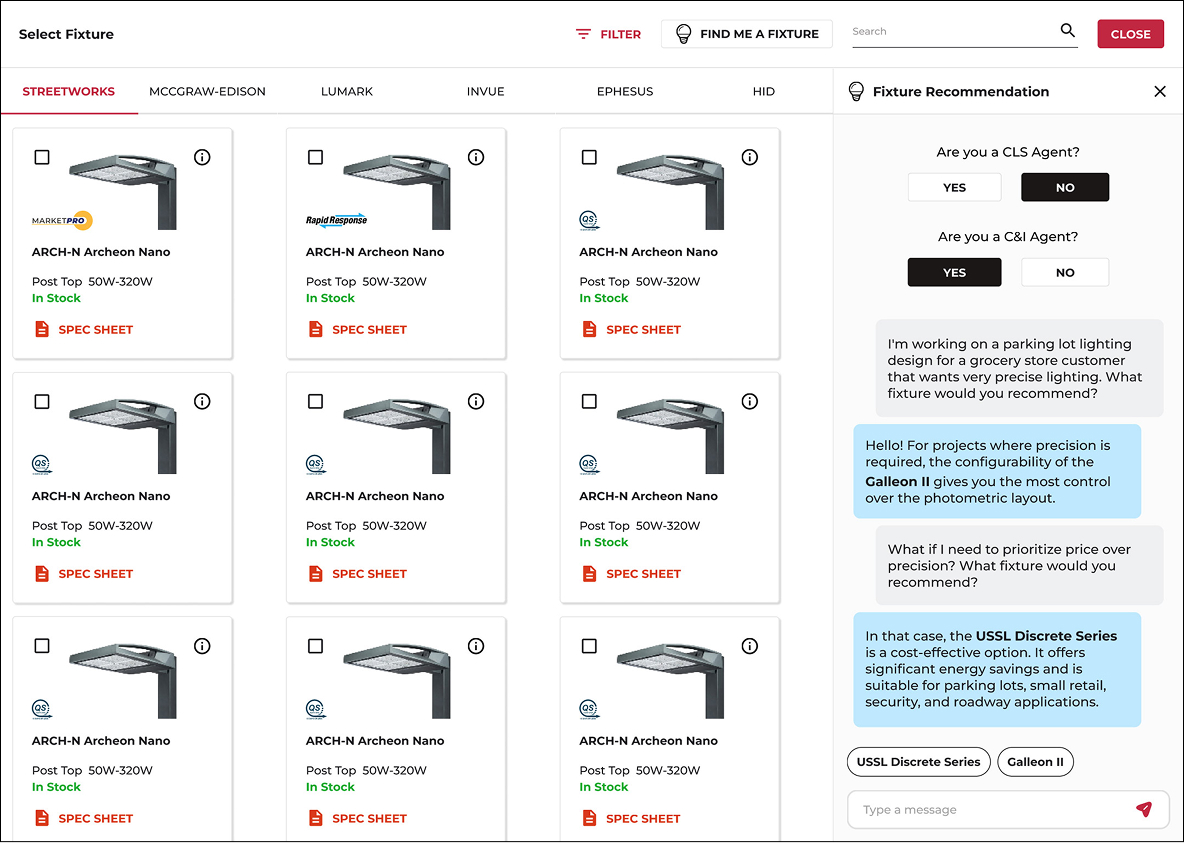1184x843 pixels.
Task: Click the message about prioritizing price over precision
Action: [x=1019, y=566]
